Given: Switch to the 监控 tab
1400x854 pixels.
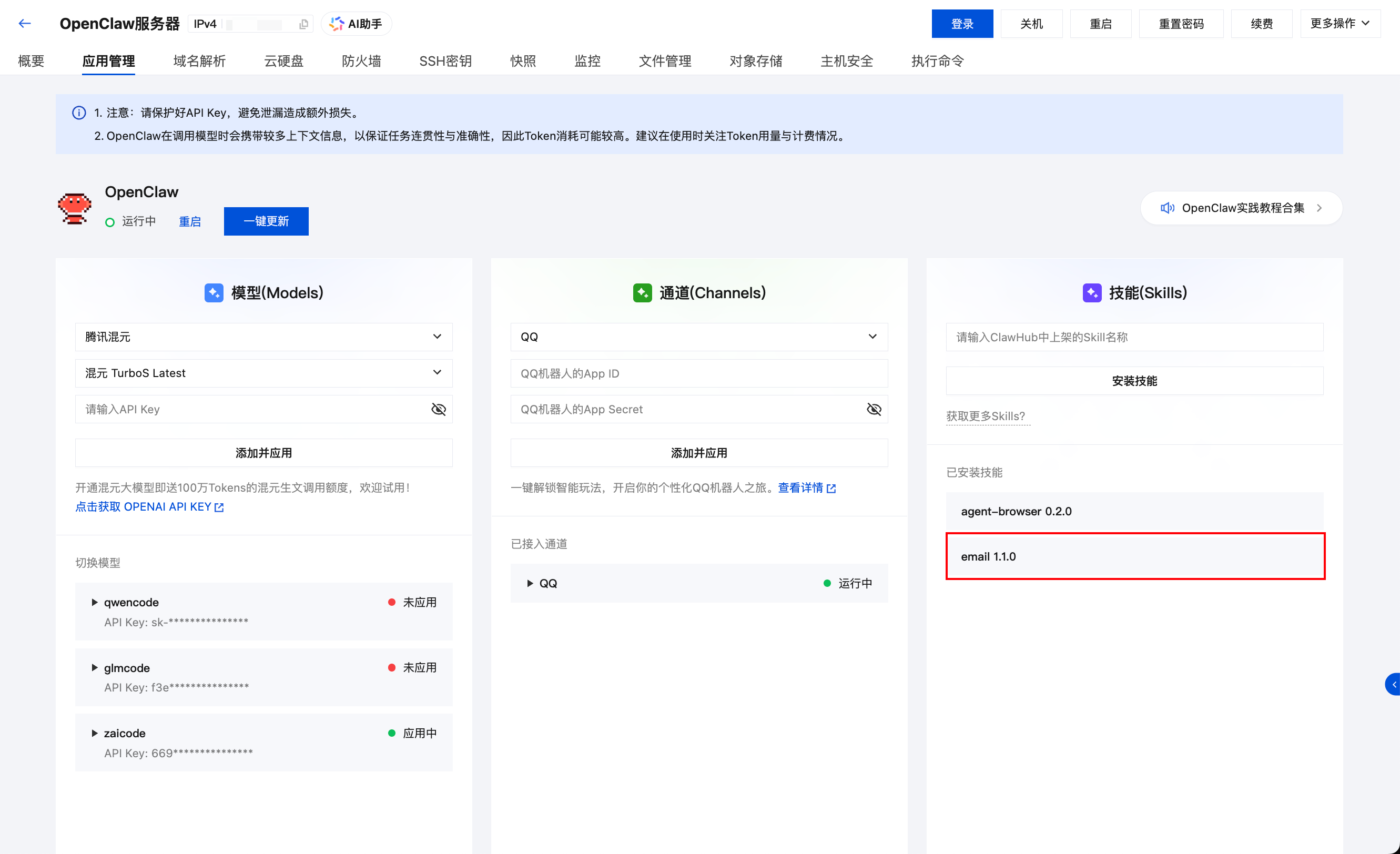Looking at the screenshot, I should point(587,61).
